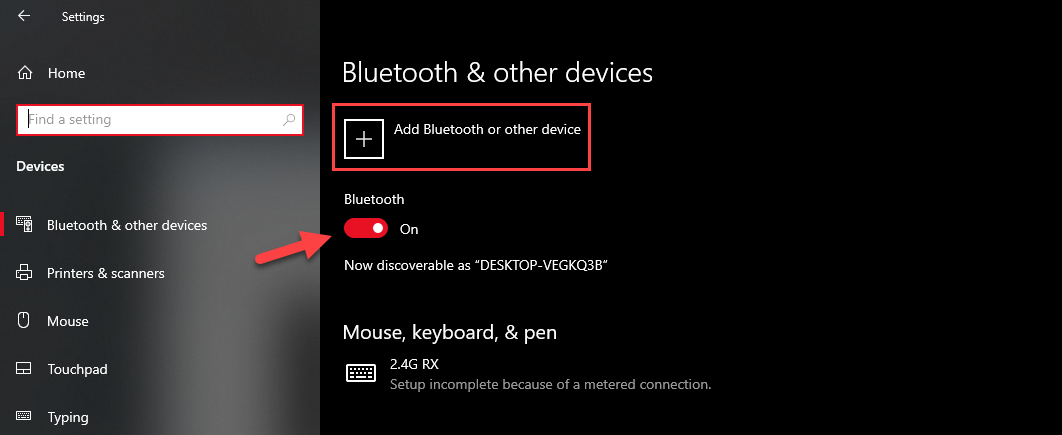
Task: Click the Home house icon
Action: click(x=25, y=73)
